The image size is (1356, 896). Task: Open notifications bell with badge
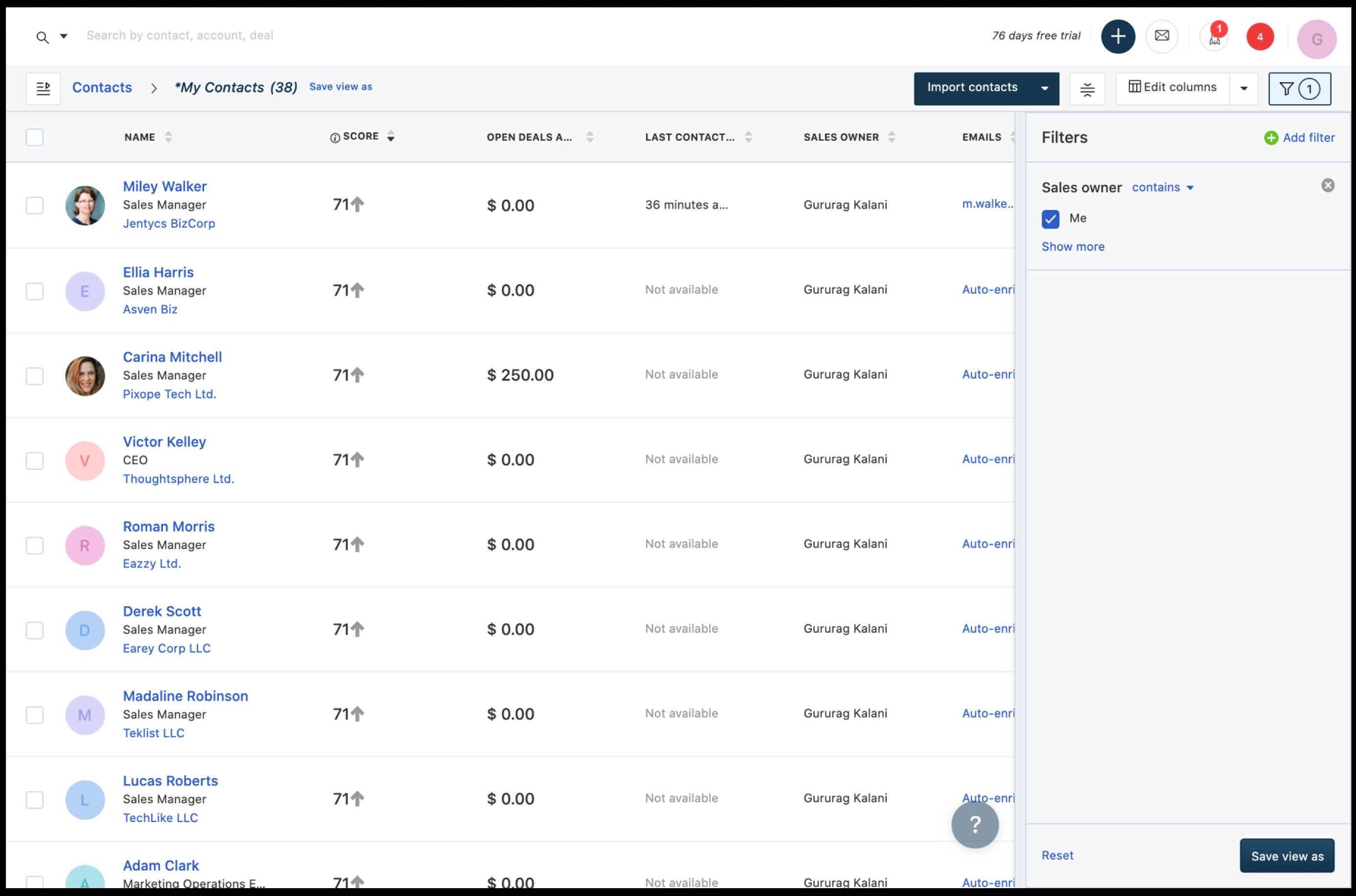click(x=1214, y=38)
